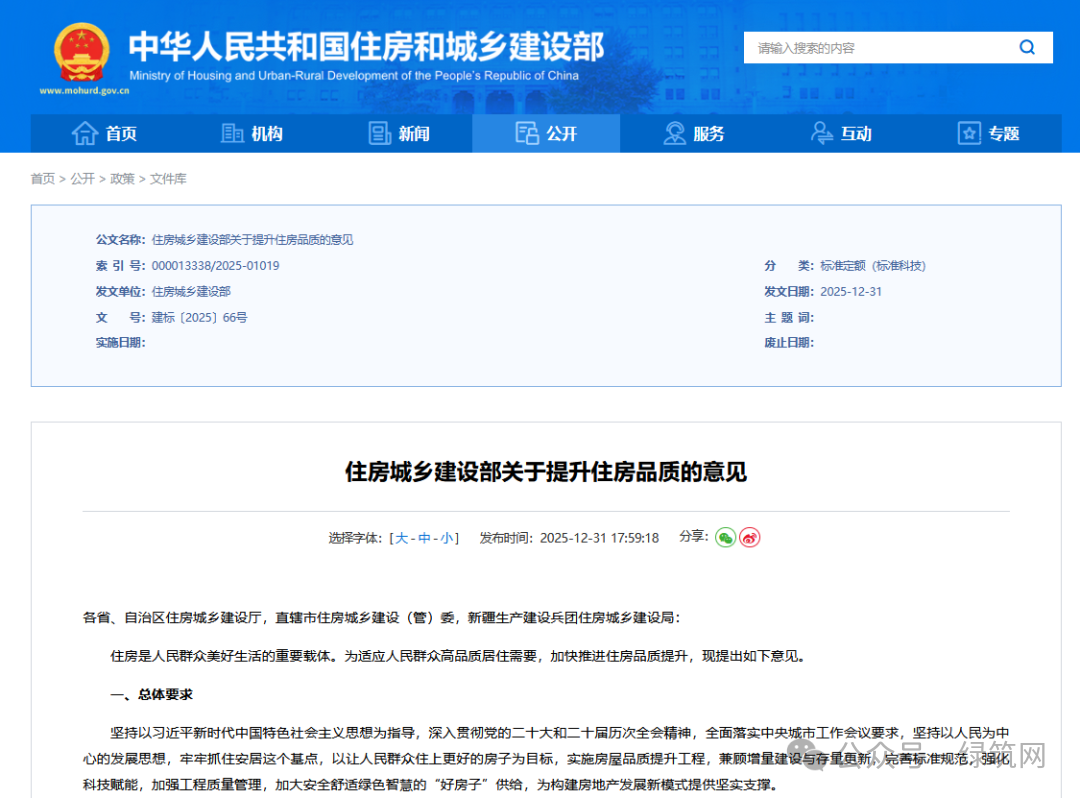Click document number 建标〔2025〕66号

199,317
